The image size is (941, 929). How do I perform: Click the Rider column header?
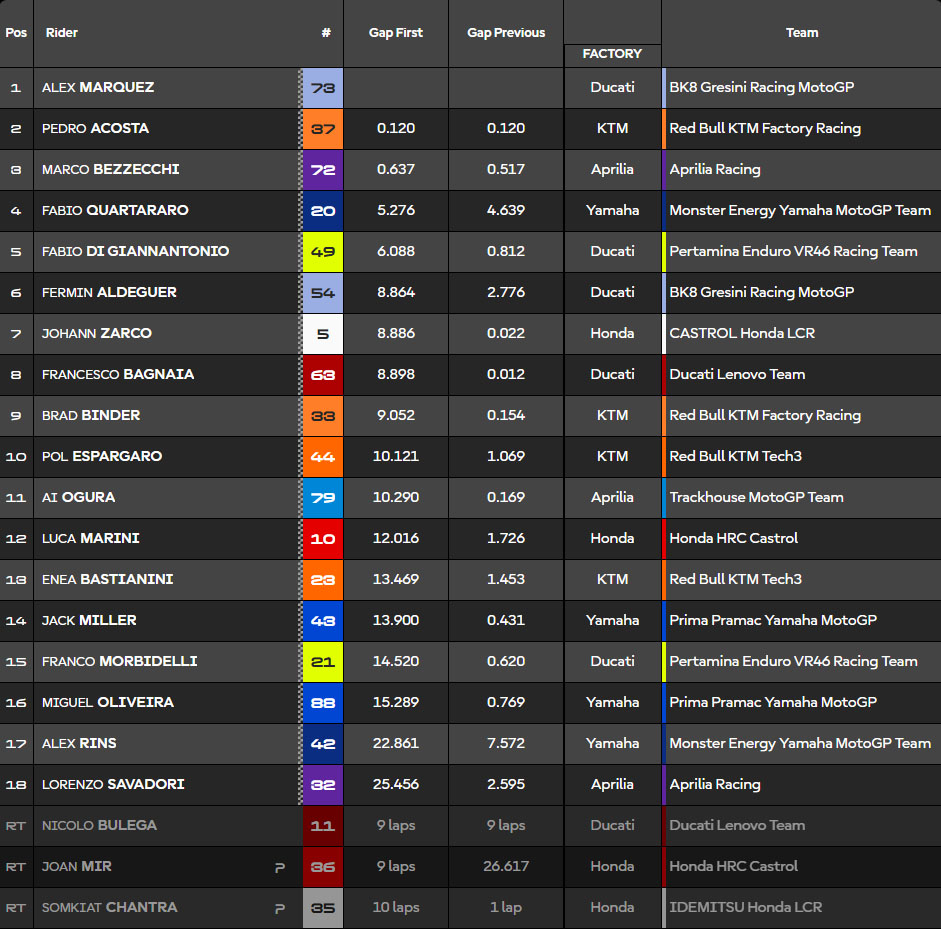[62, 33]
